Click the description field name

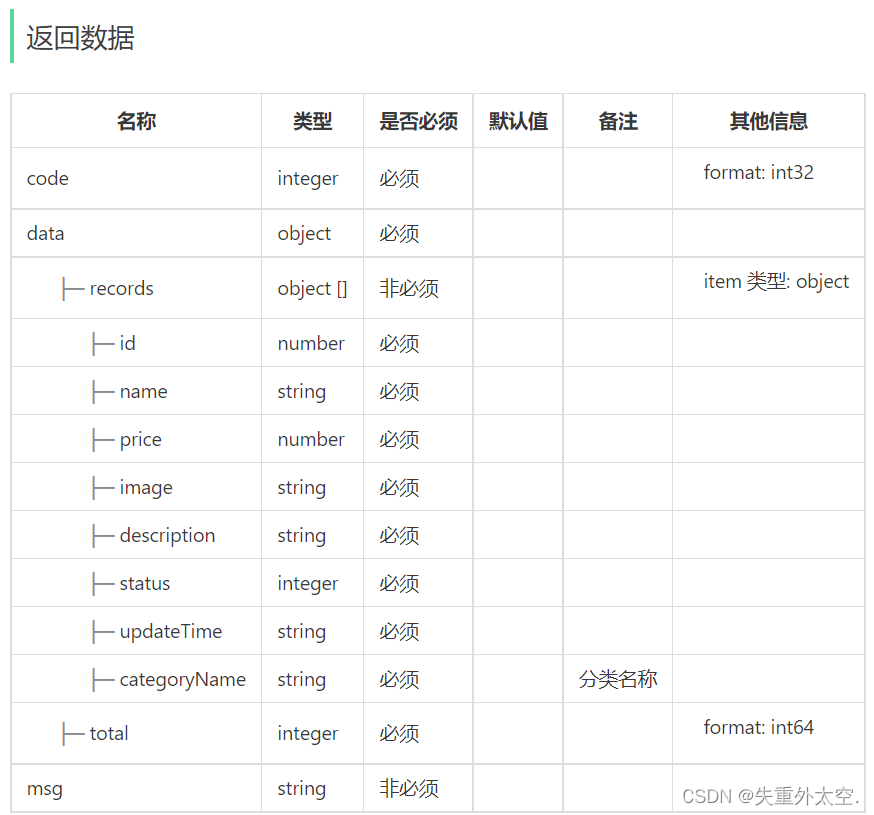[168, 535]
